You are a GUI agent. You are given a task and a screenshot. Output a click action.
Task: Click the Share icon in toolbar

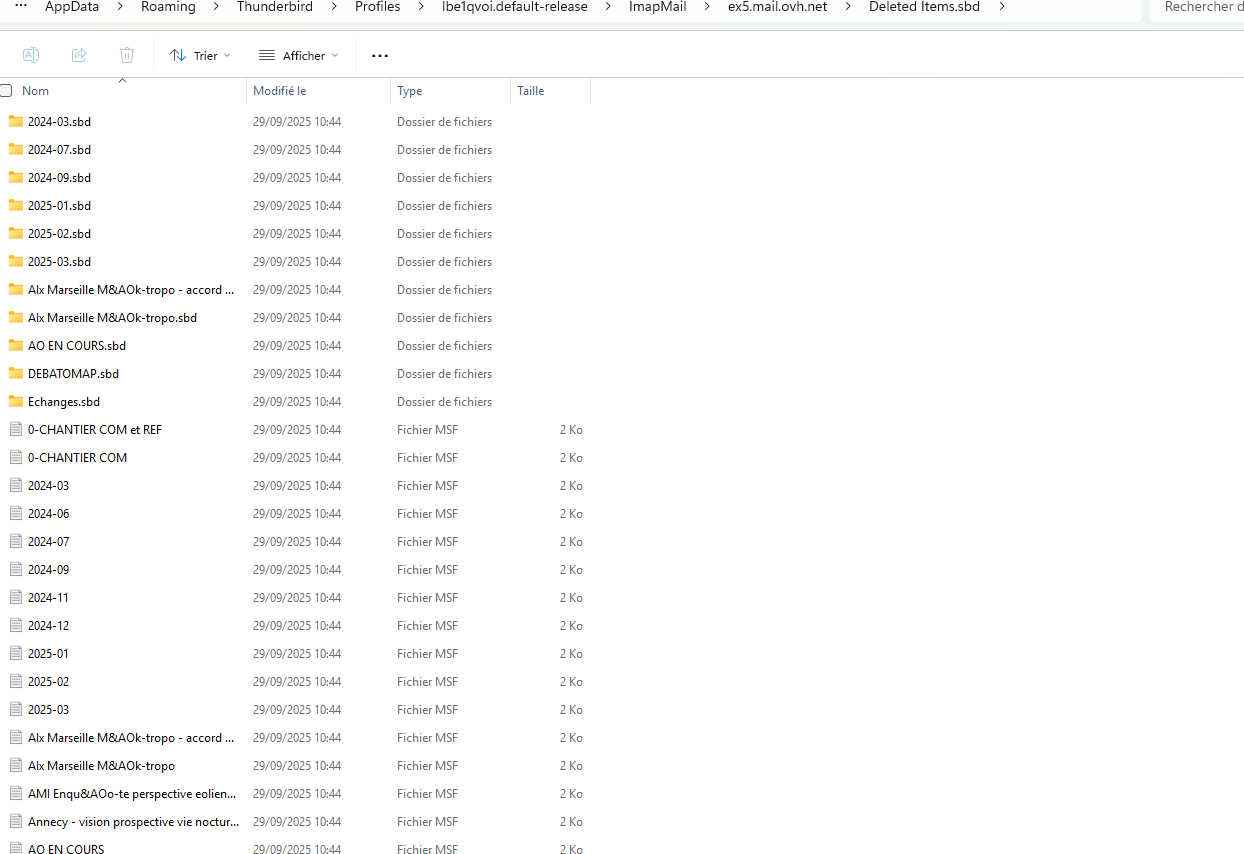pos(79,55)
